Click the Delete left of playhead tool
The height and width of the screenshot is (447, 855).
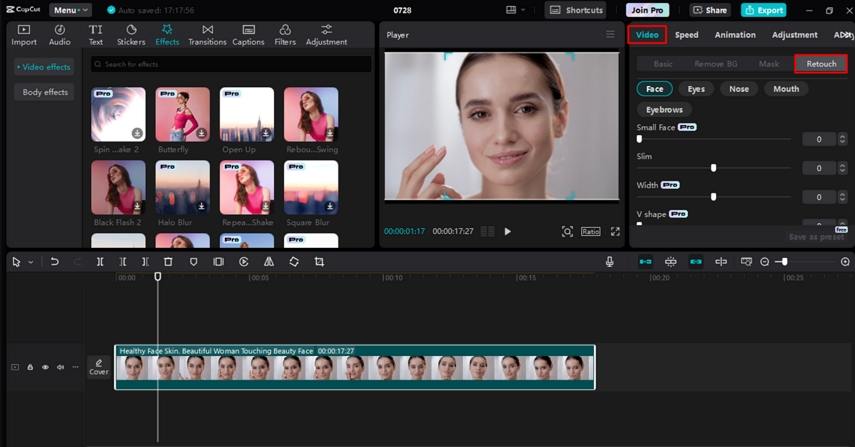point(123,262)
